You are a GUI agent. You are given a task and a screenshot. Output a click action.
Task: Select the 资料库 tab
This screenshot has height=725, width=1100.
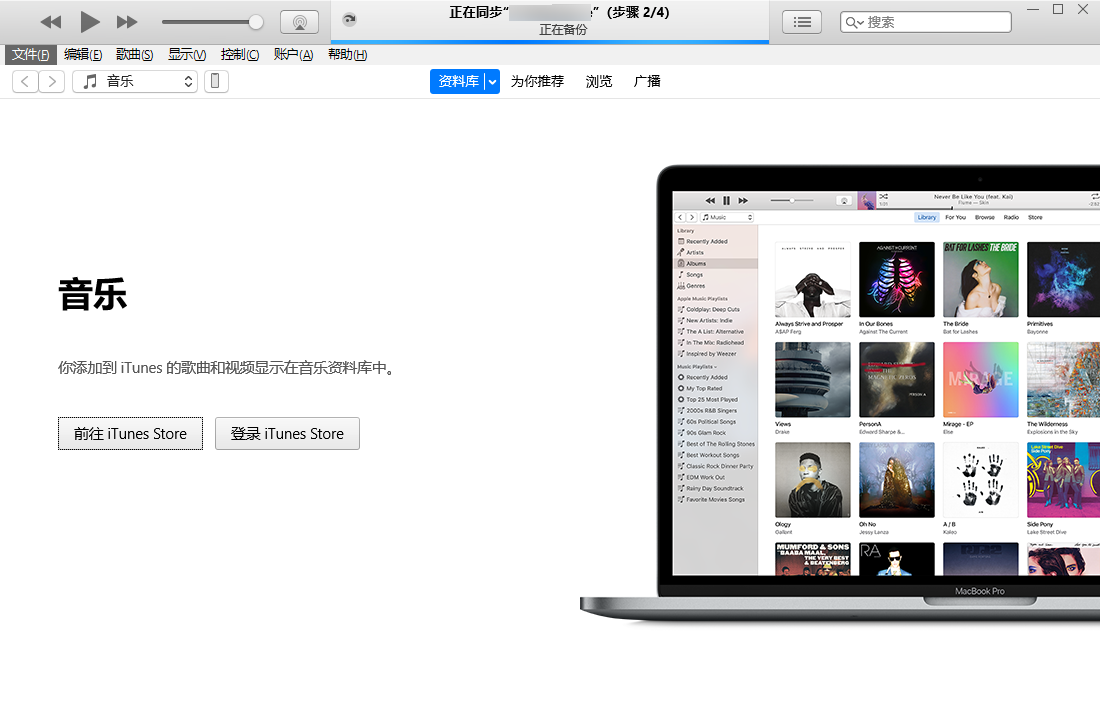(x=457, y=81)
